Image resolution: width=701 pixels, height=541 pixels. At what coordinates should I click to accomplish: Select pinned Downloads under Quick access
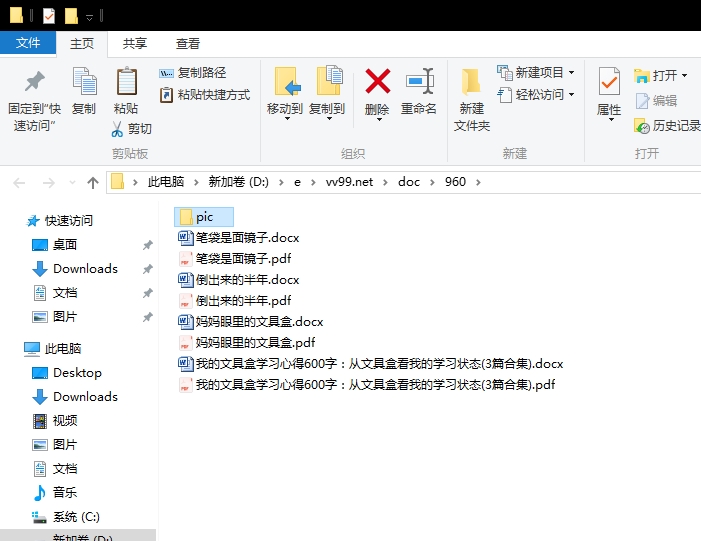click(85, 269)
